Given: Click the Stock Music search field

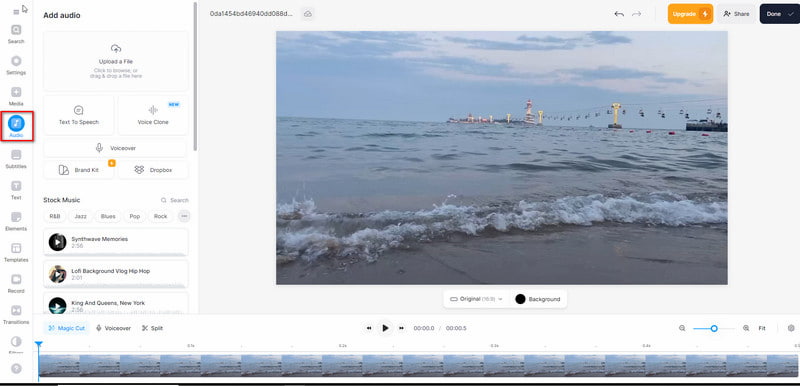Looking at the screenshot, I should tap(174, 200).
